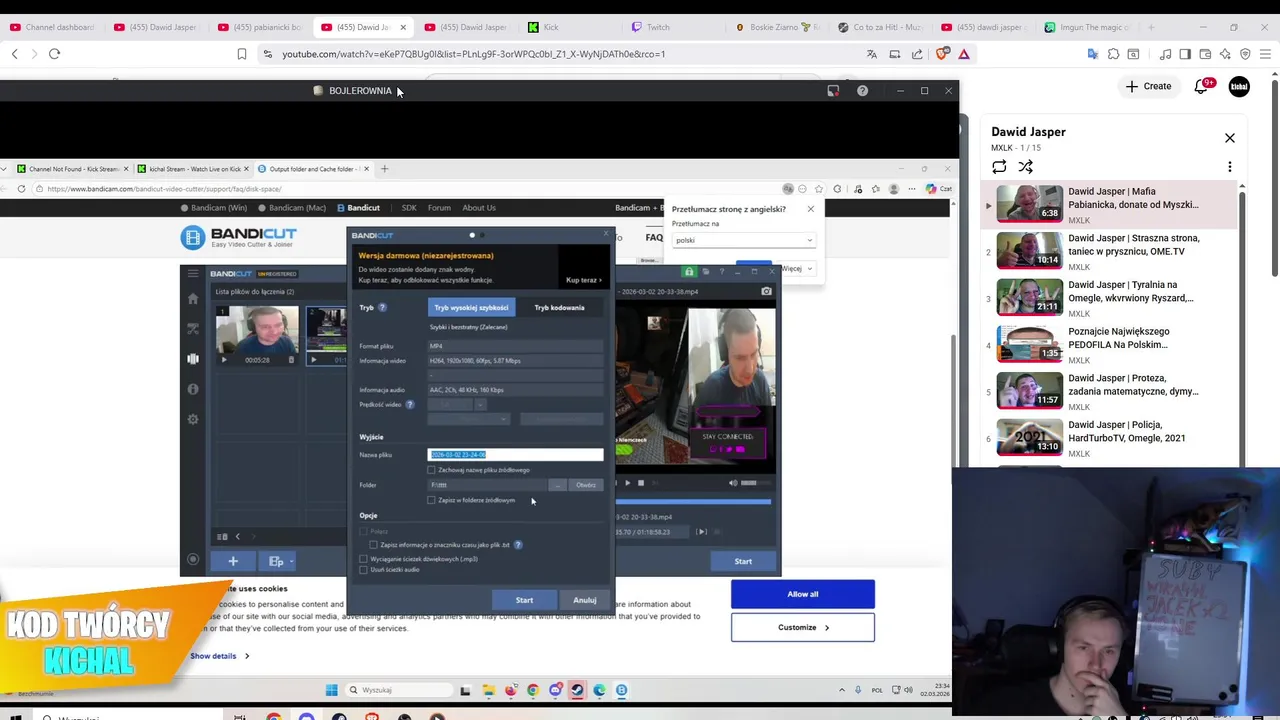Viewport: 1280px width, 720px height.
Task: Click file list view icon below thumbnails
Action: coord(222,537)
